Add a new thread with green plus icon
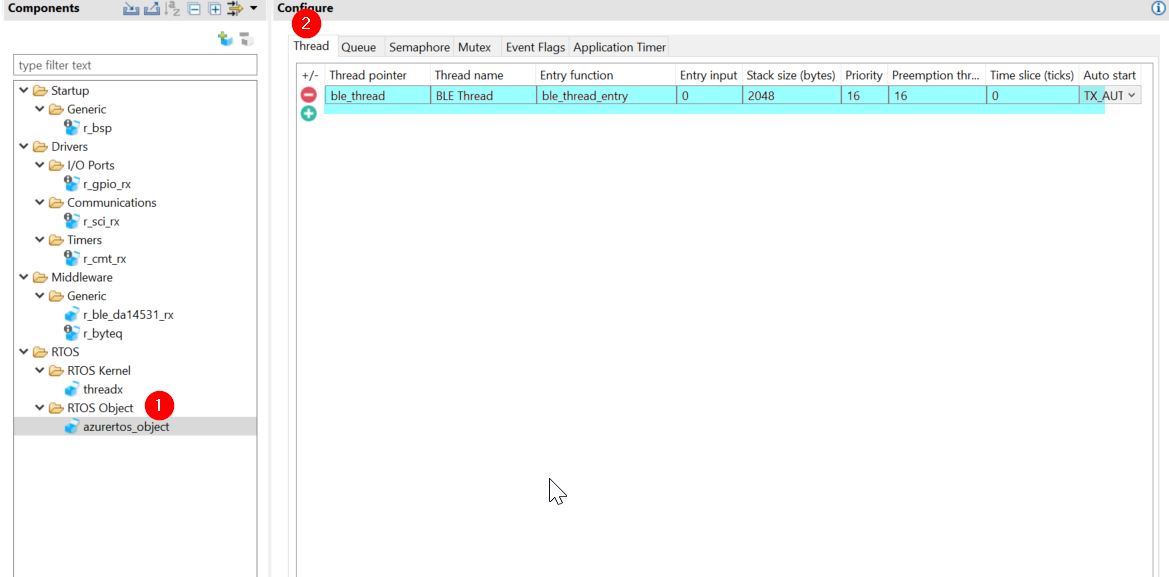 coord(309,113)
